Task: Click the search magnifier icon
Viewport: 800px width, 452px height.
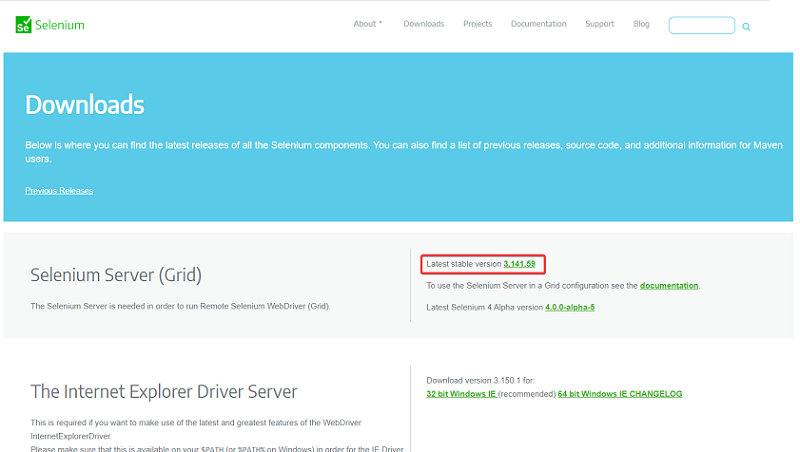Action: click(746, 27)
